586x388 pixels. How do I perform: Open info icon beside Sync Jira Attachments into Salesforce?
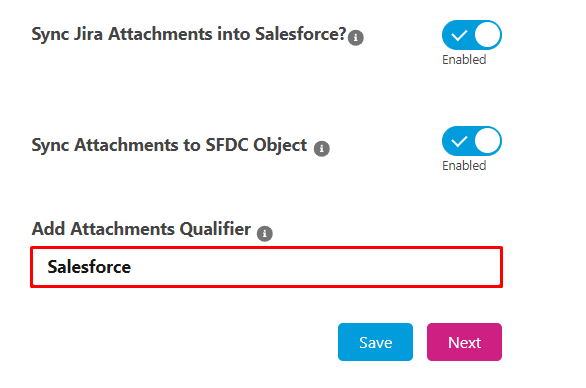[x=355, y=38]
